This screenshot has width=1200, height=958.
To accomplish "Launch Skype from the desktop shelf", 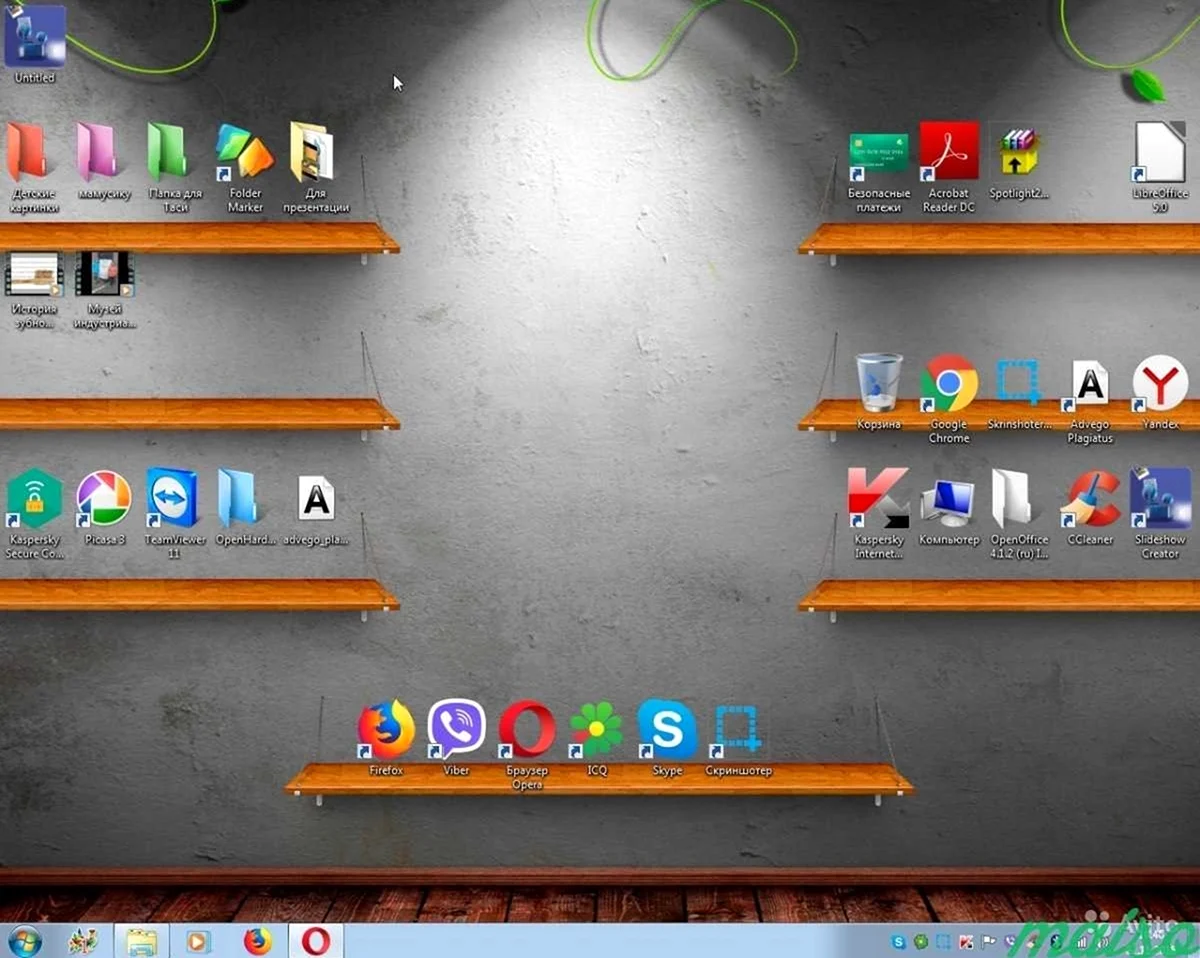I will (667, 730).
